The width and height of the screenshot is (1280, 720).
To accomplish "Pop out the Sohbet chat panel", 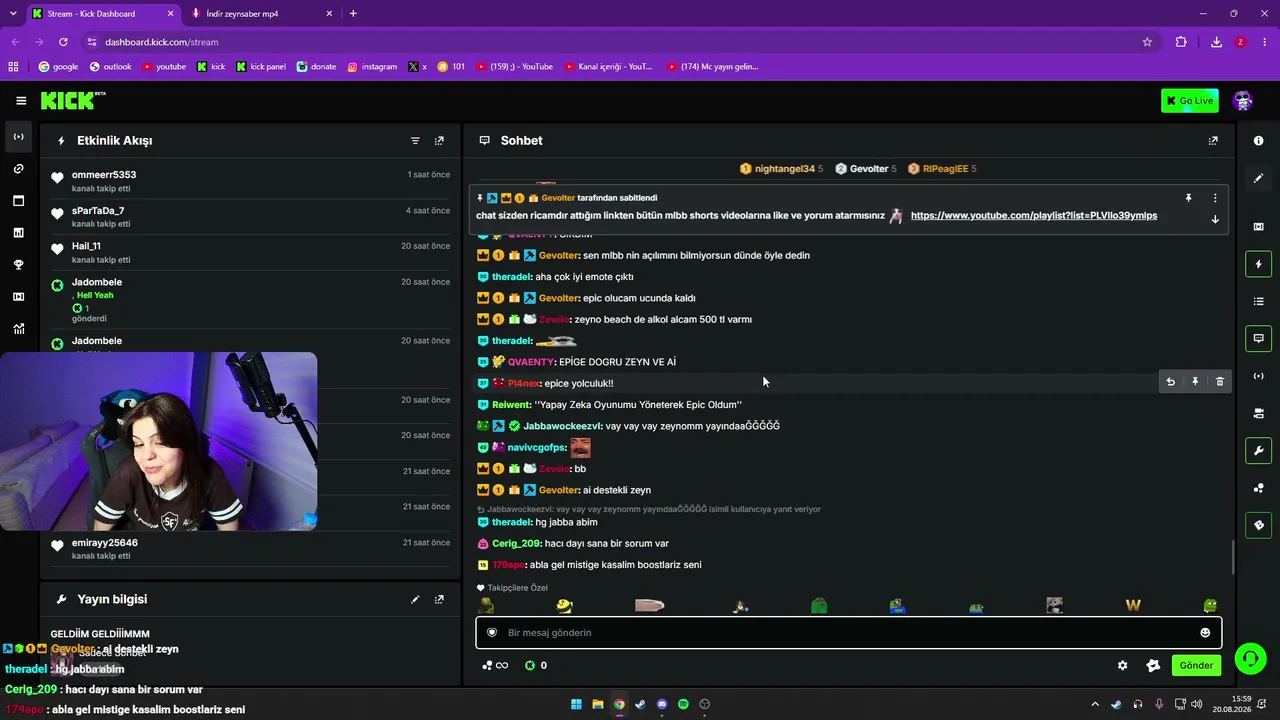I will 1213,141.
